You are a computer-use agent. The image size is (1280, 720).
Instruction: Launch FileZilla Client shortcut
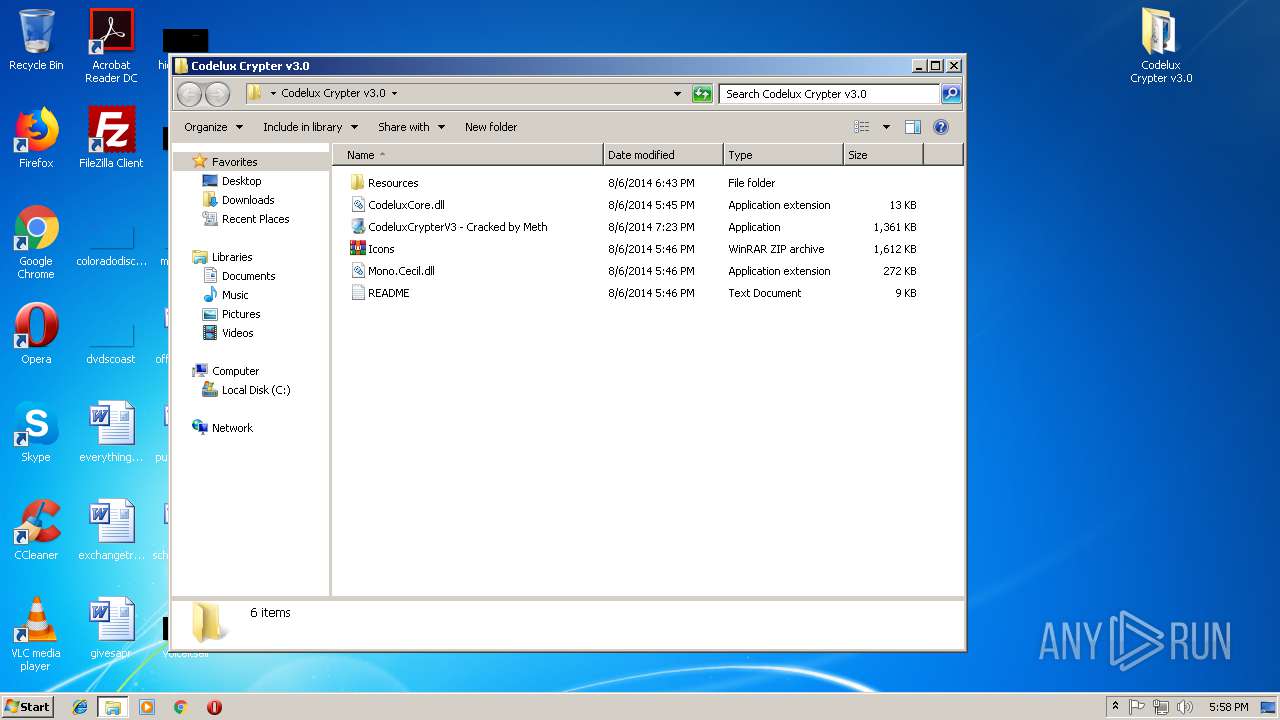pos(111,137)
